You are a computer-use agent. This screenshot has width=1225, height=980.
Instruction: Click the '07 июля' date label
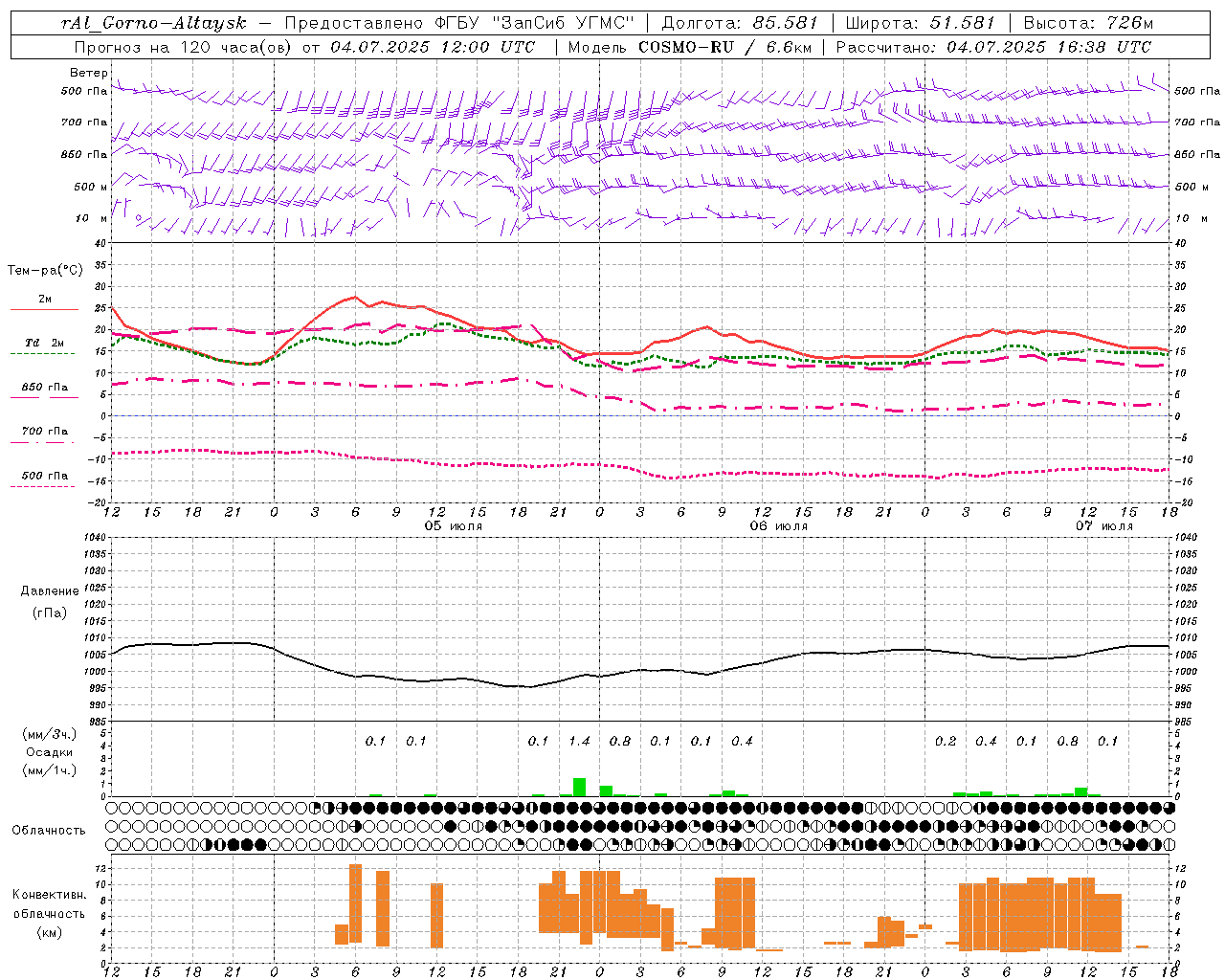[x=1104, y=526]
